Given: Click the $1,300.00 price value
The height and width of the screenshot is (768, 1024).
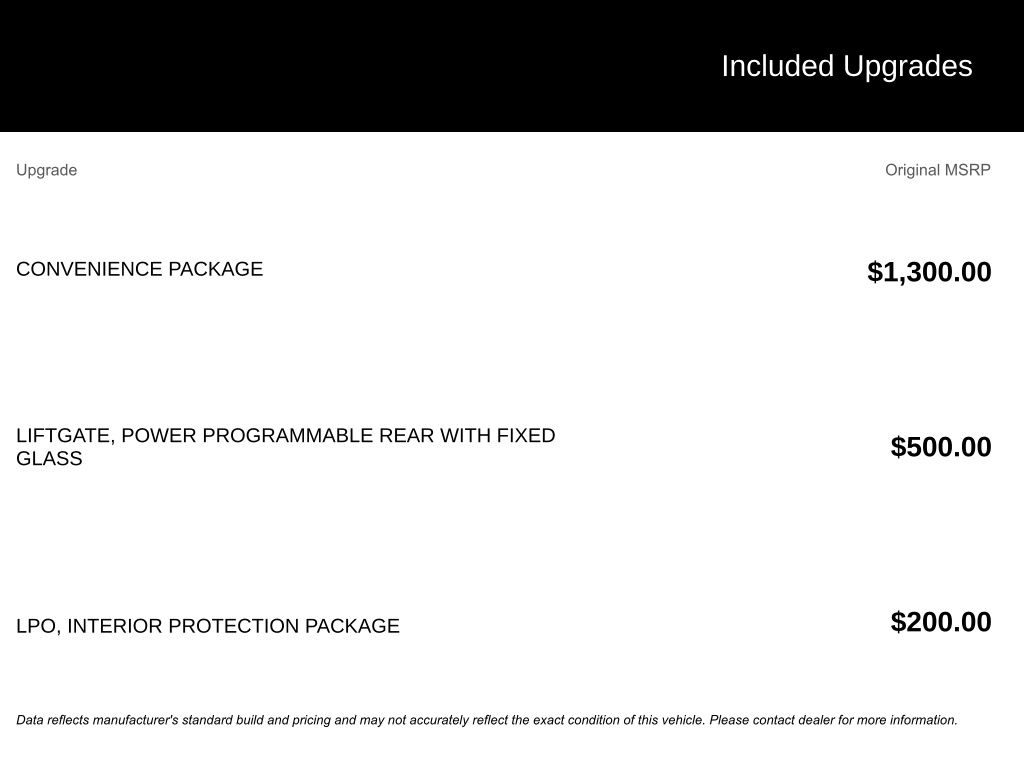Looking at the screenshot, I should click(x=929, y=272).
